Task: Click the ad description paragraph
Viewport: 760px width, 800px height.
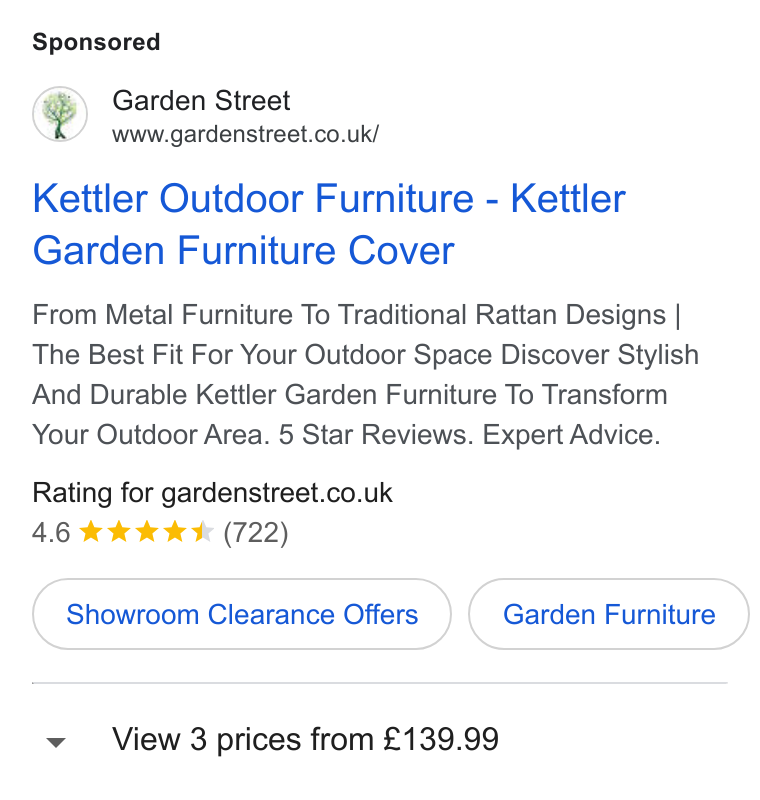Action: pos(365,374)
